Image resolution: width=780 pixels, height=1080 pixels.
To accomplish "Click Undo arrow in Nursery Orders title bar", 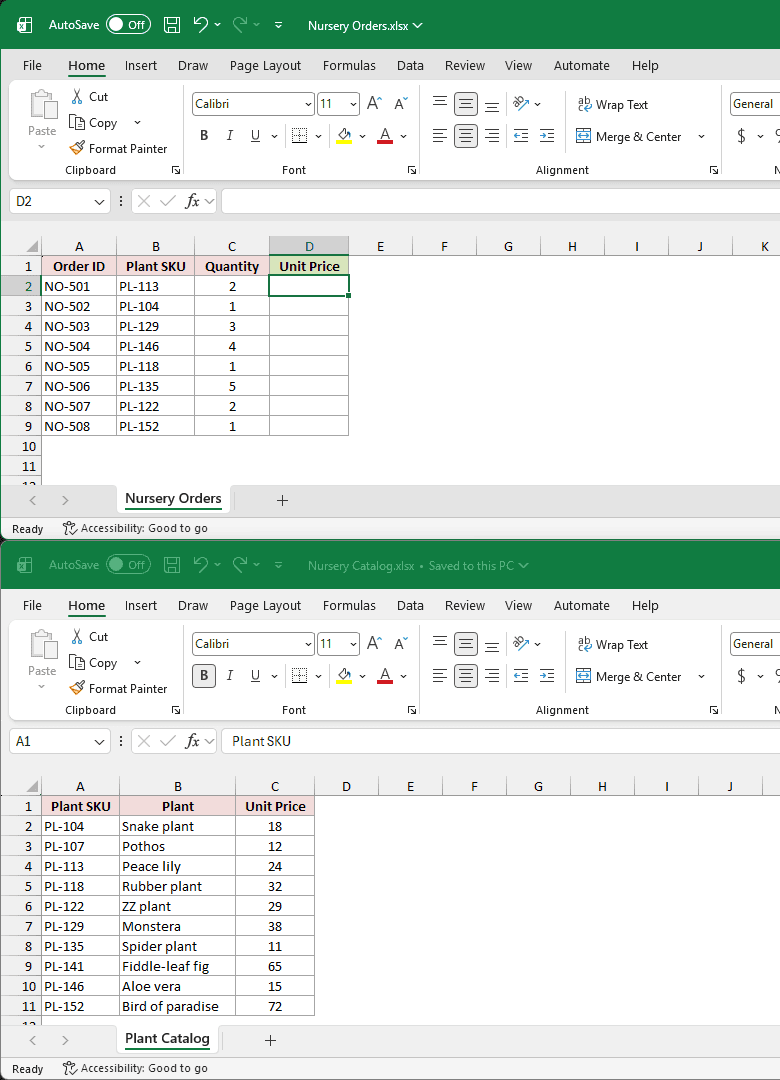I will coord(201,25).
